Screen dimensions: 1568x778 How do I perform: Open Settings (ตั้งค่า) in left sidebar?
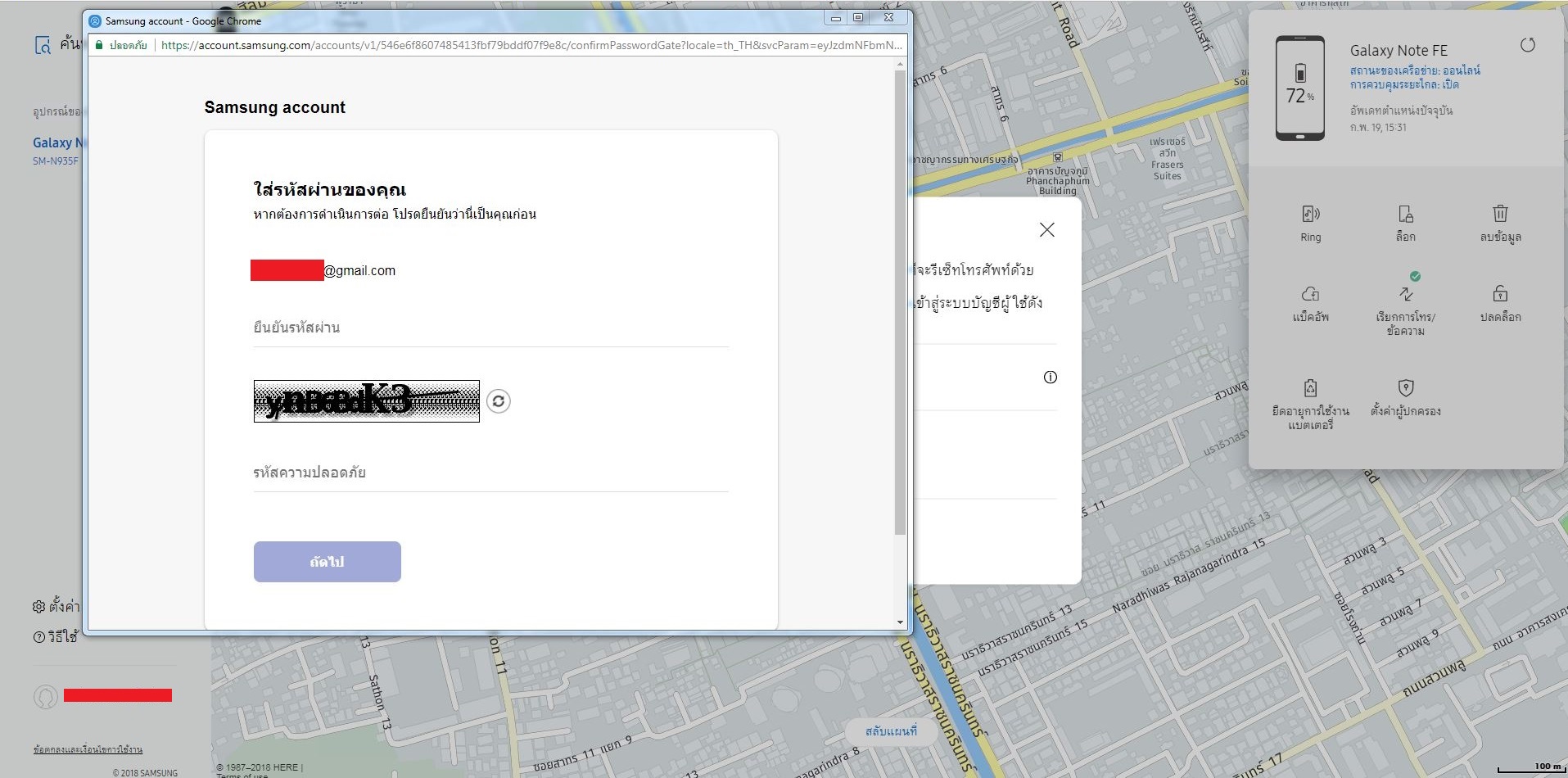coord(56,607)
